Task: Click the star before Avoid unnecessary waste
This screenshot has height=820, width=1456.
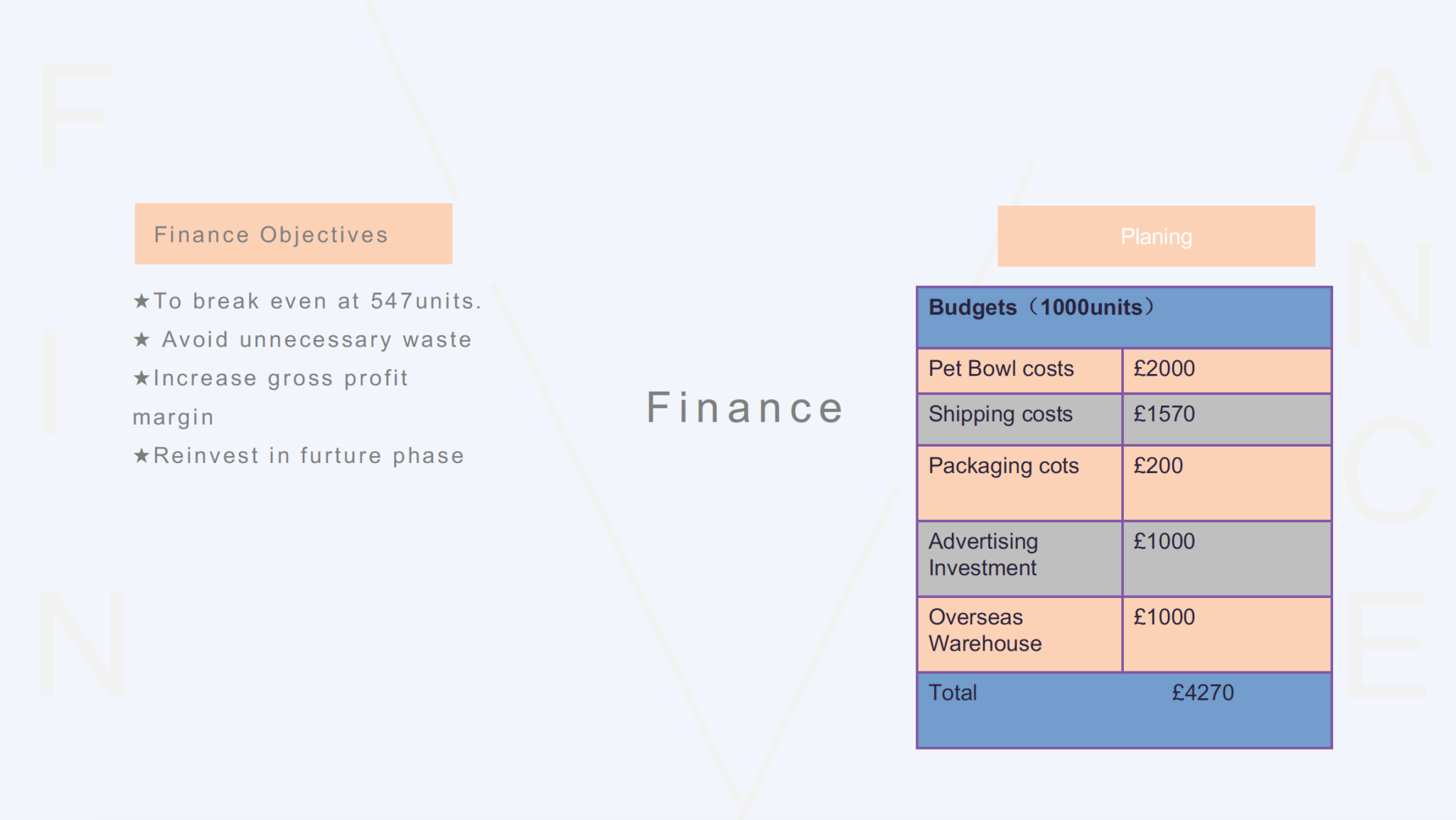Action: (x=141, y=339)
